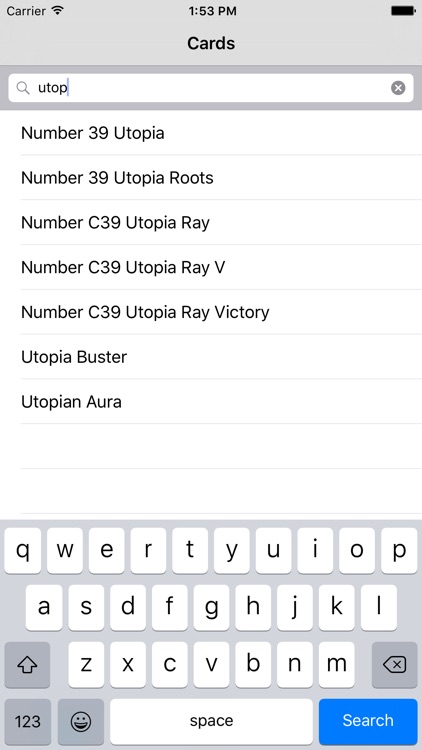Image resolution: width=422 pixels, height=750 pixels.
Task: Tap the blue Search button
Action: click(368, 721)
